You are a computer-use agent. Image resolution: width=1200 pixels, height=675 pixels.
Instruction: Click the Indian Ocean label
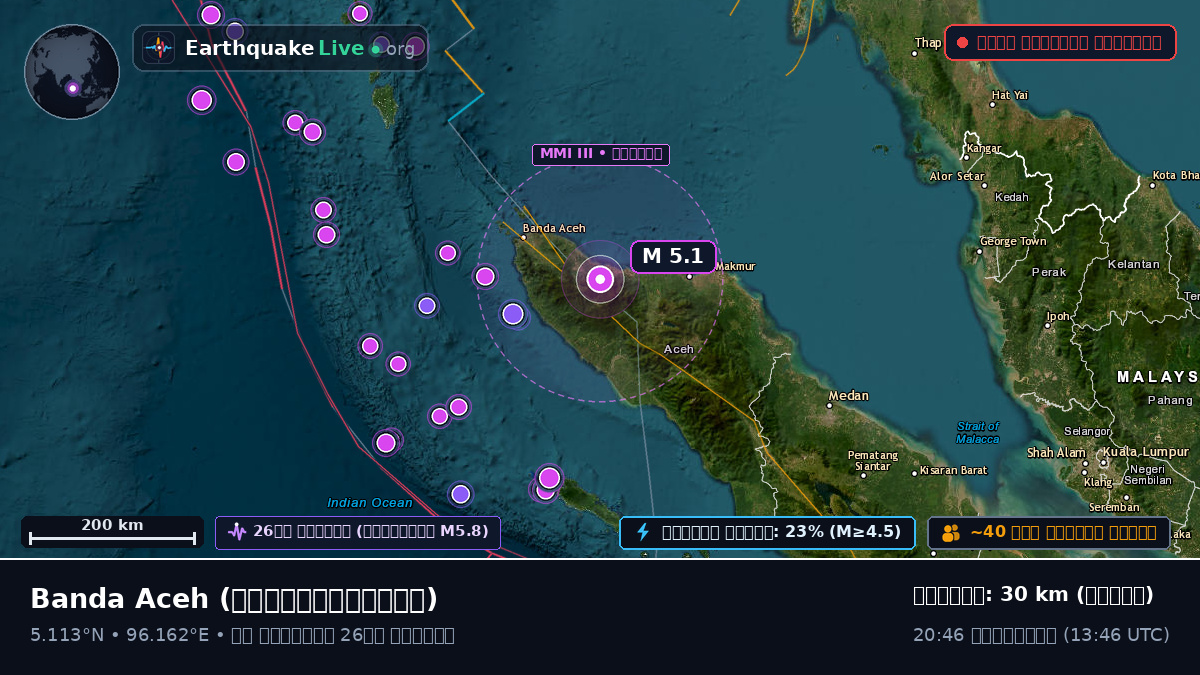tap(370, 503)
